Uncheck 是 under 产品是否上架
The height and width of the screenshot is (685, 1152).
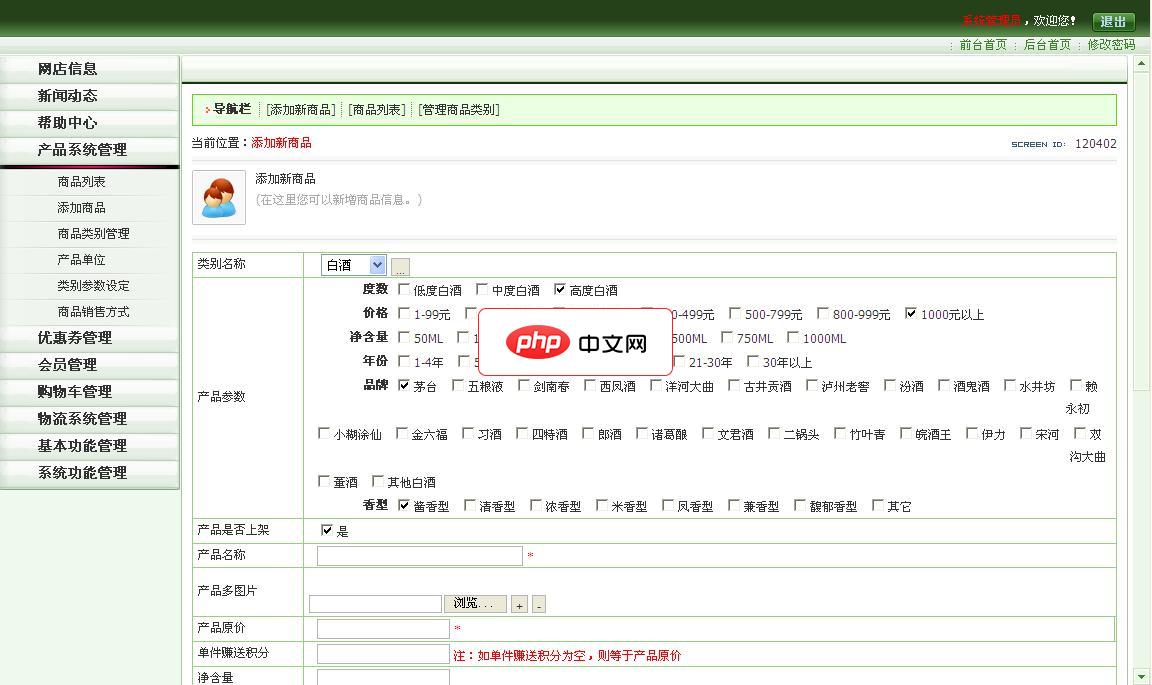point(325,530)
